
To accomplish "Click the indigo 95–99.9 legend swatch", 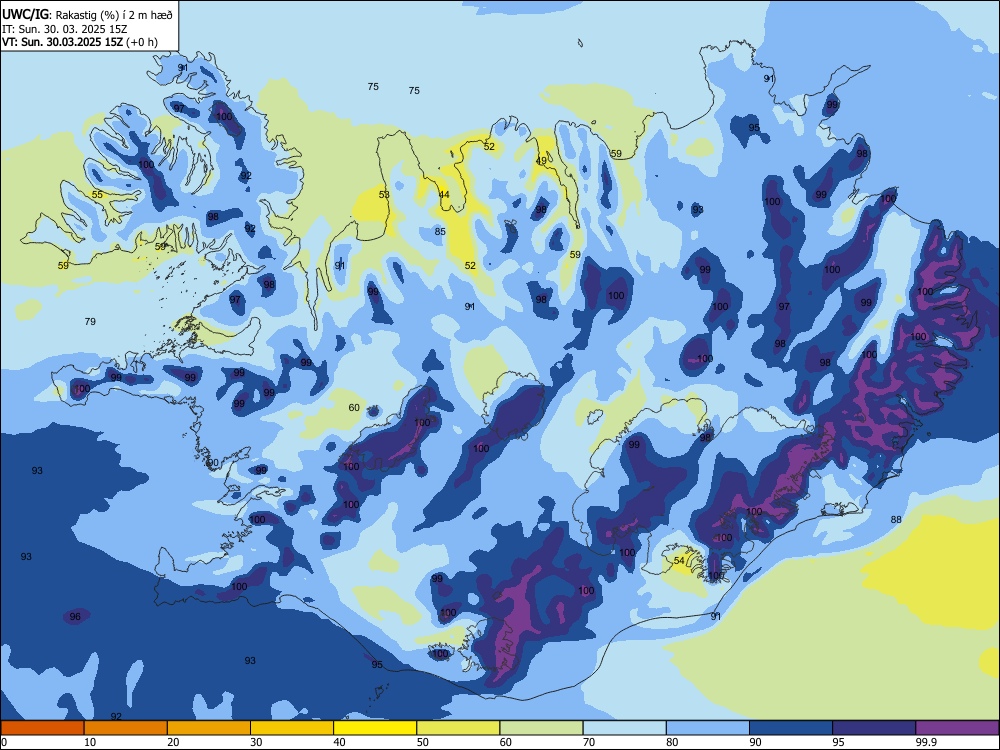I will 874,728.
